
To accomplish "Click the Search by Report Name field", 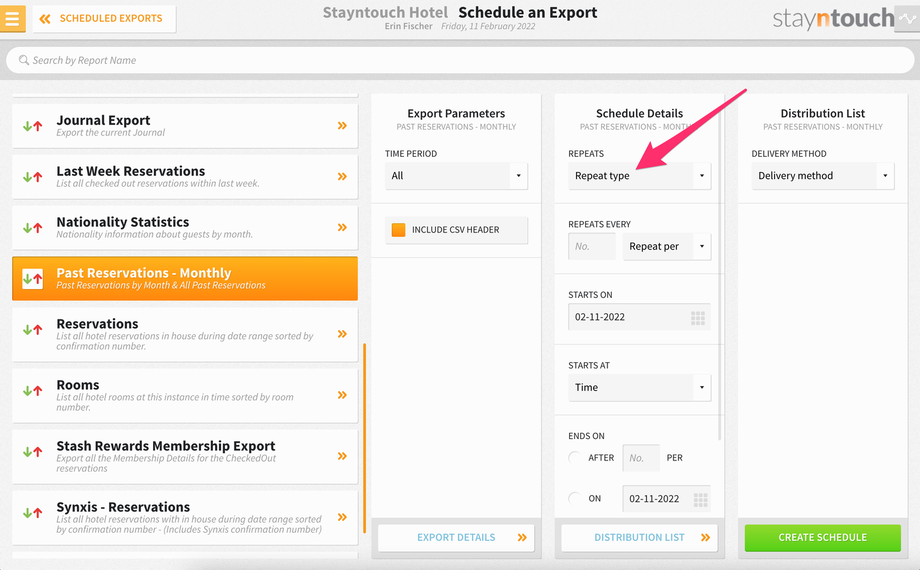I will coord(460,60).
